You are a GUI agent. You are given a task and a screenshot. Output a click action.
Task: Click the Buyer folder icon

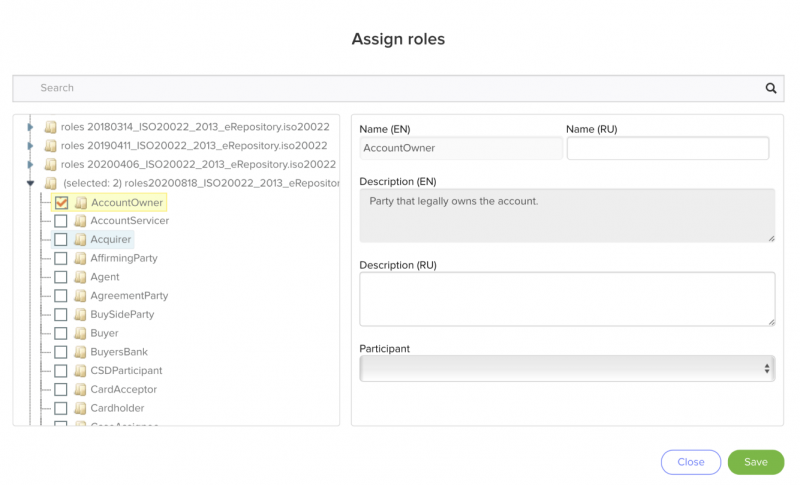pyautogui.click(x=80, y=334)
